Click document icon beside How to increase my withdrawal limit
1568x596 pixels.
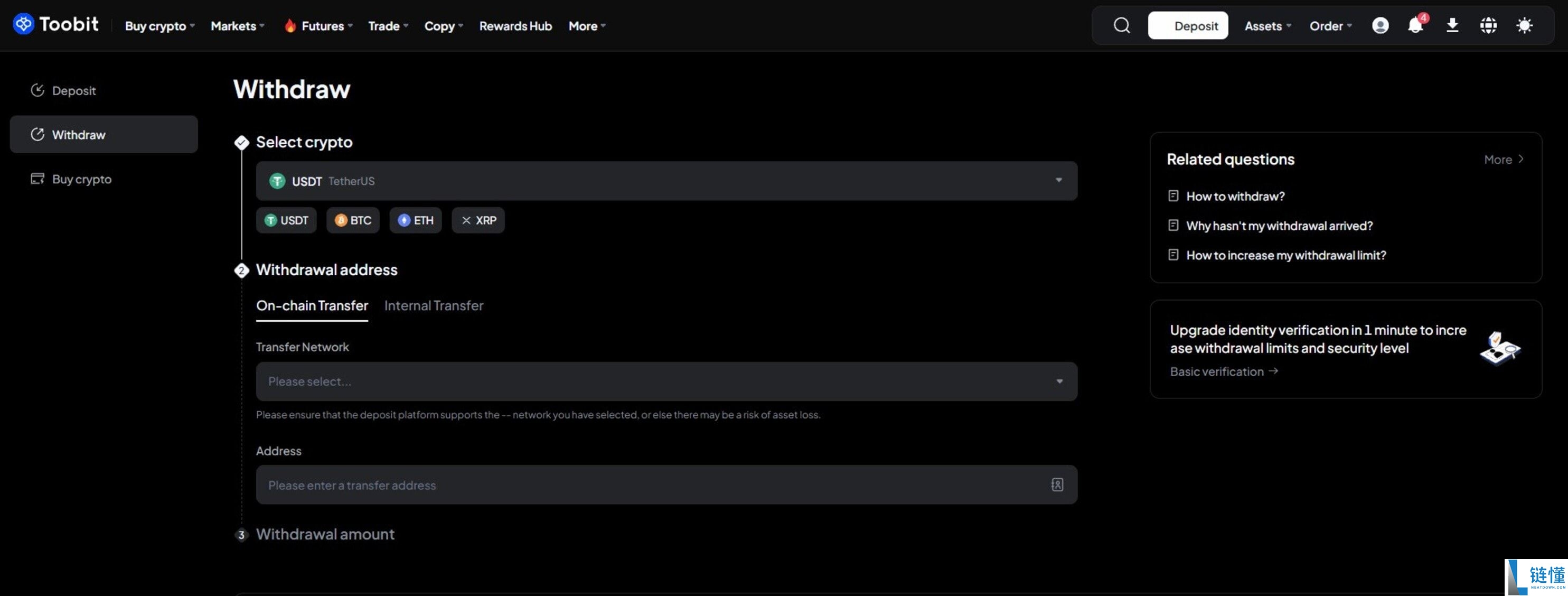1173,255
